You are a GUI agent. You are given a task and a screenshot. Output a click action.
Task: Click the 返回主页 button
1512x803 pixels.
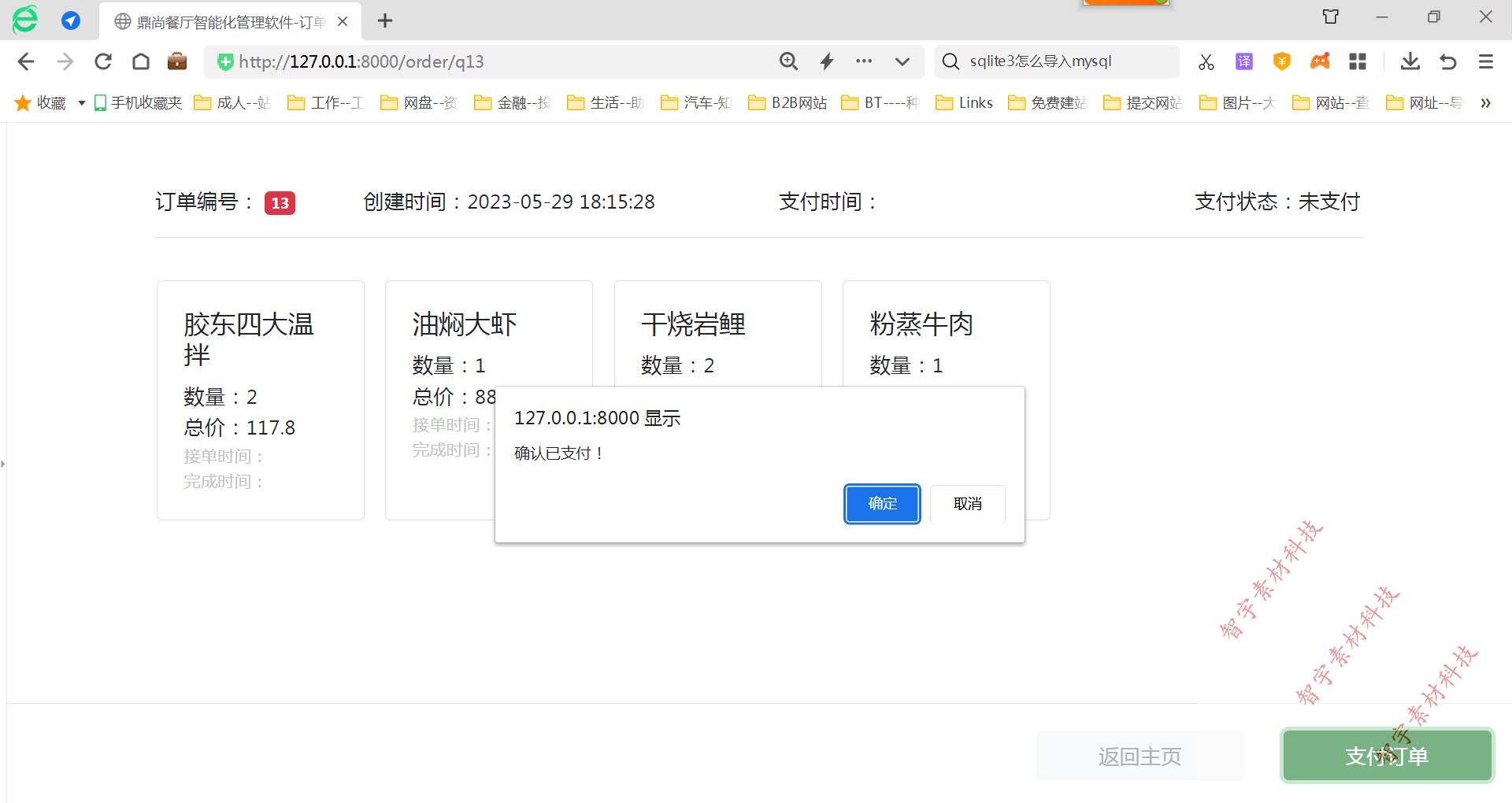coord(1140,756)
